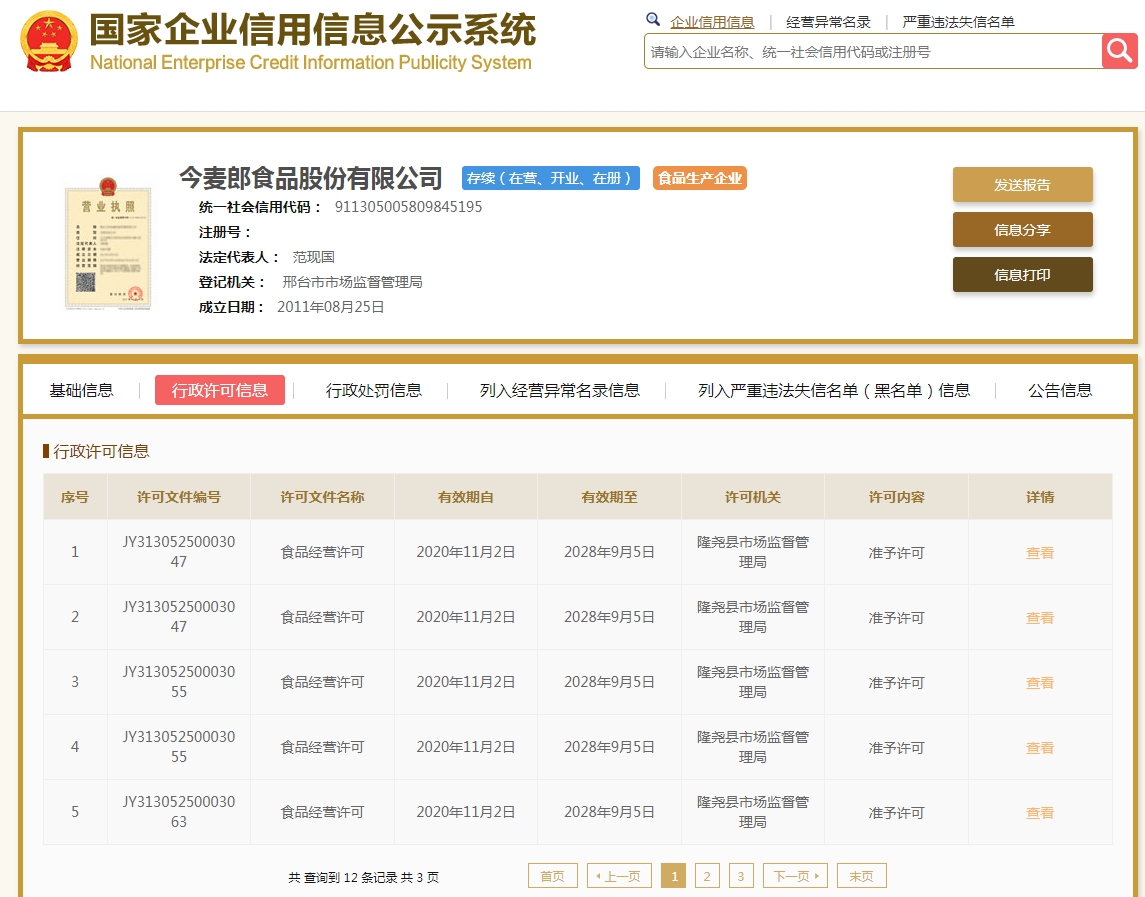Click the 存续（在营、开业、在册）status badge

[x=551, y=178]
